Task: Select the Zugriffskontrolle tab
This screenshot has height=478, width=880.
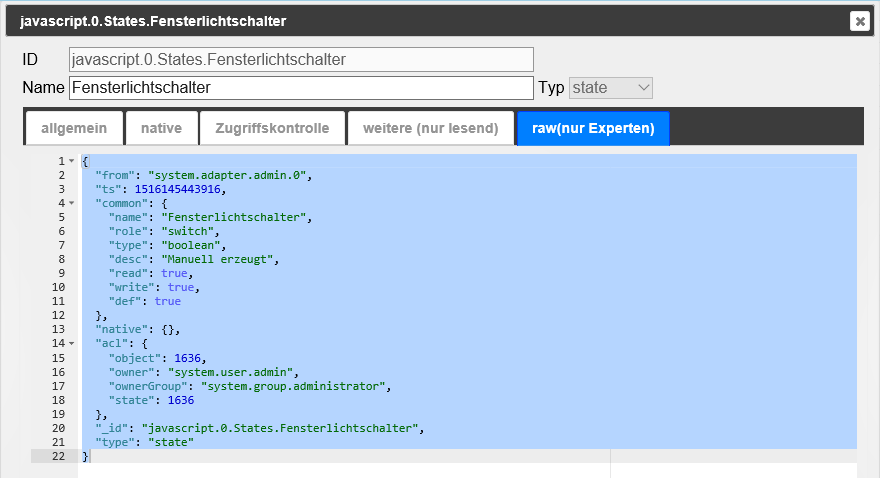Action: coord(271,128)
